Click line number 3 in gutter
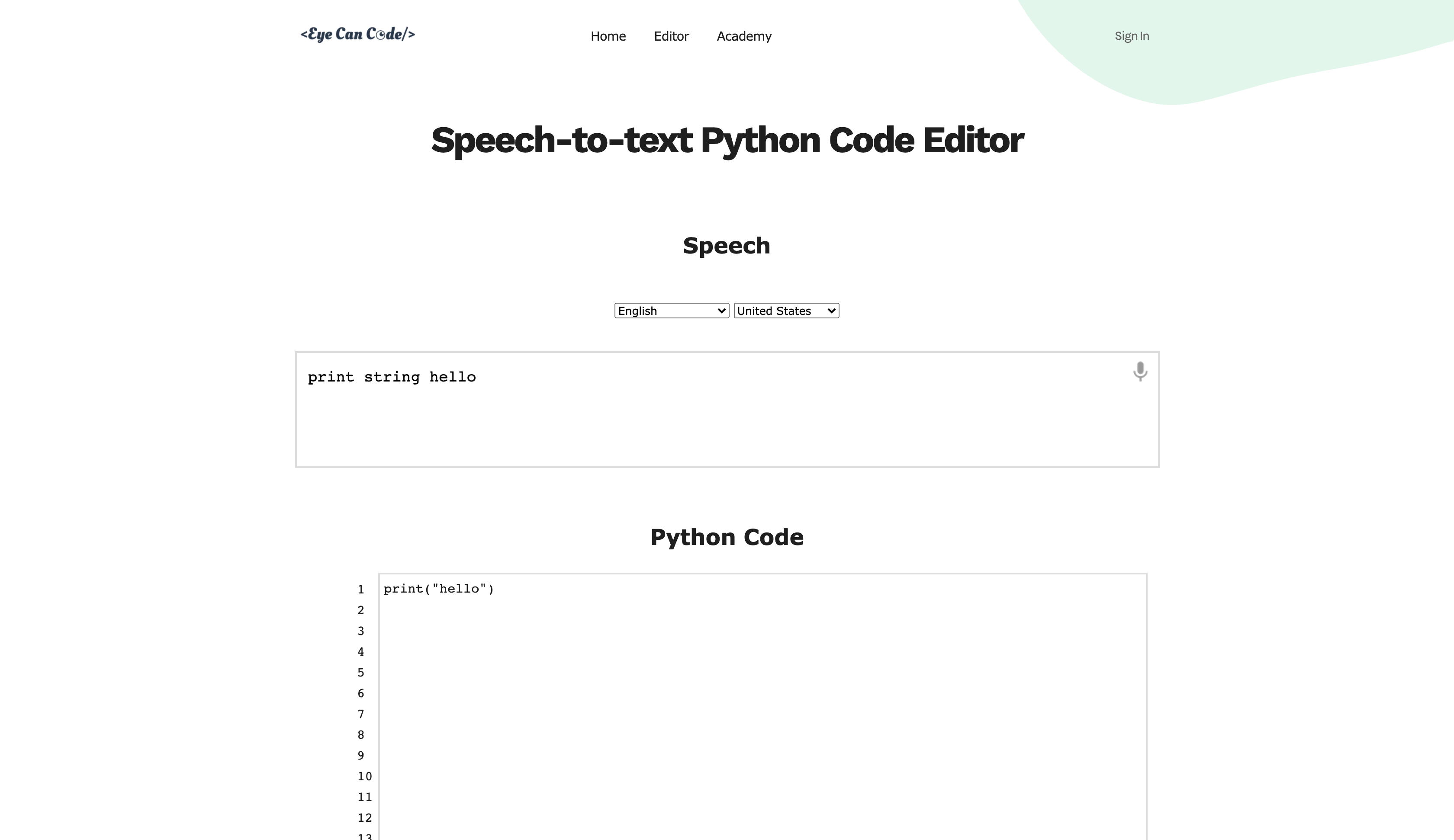 point(360,631)
